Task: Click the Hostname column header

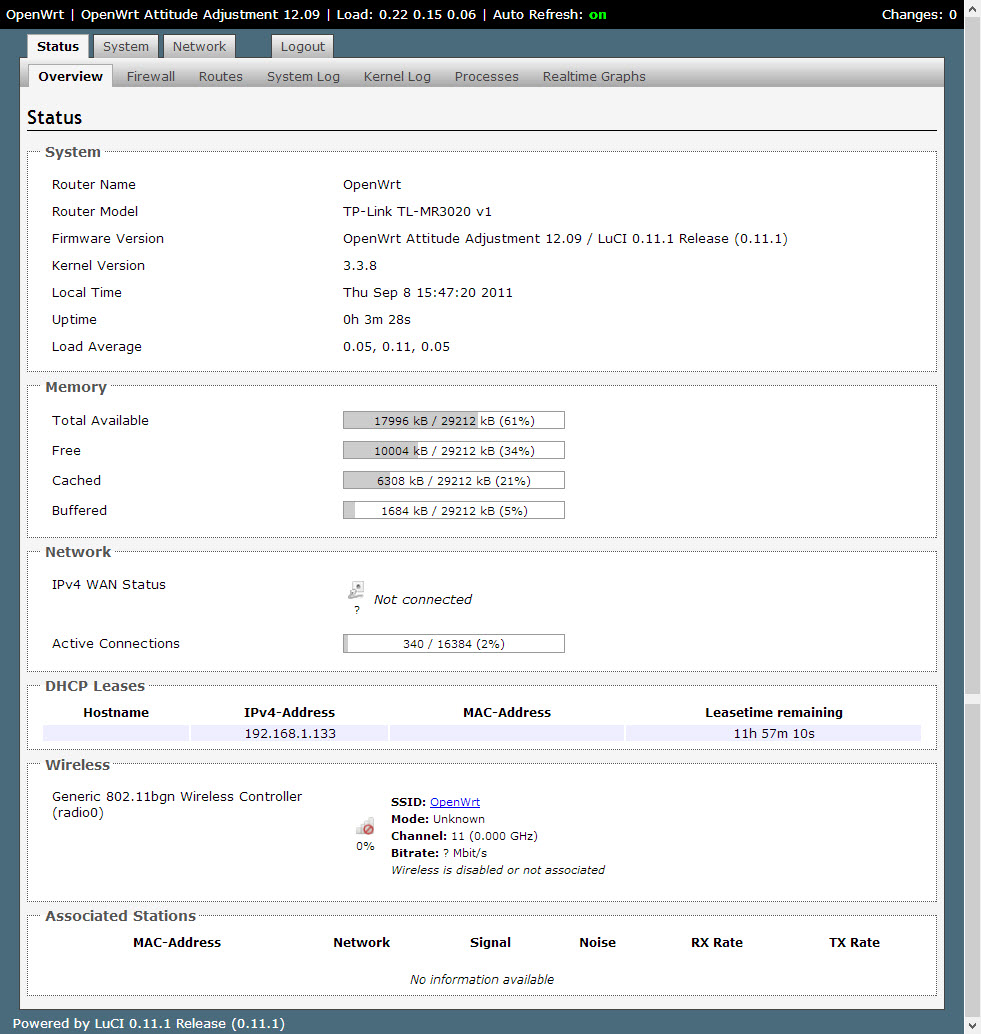Action: pos(116,712)
